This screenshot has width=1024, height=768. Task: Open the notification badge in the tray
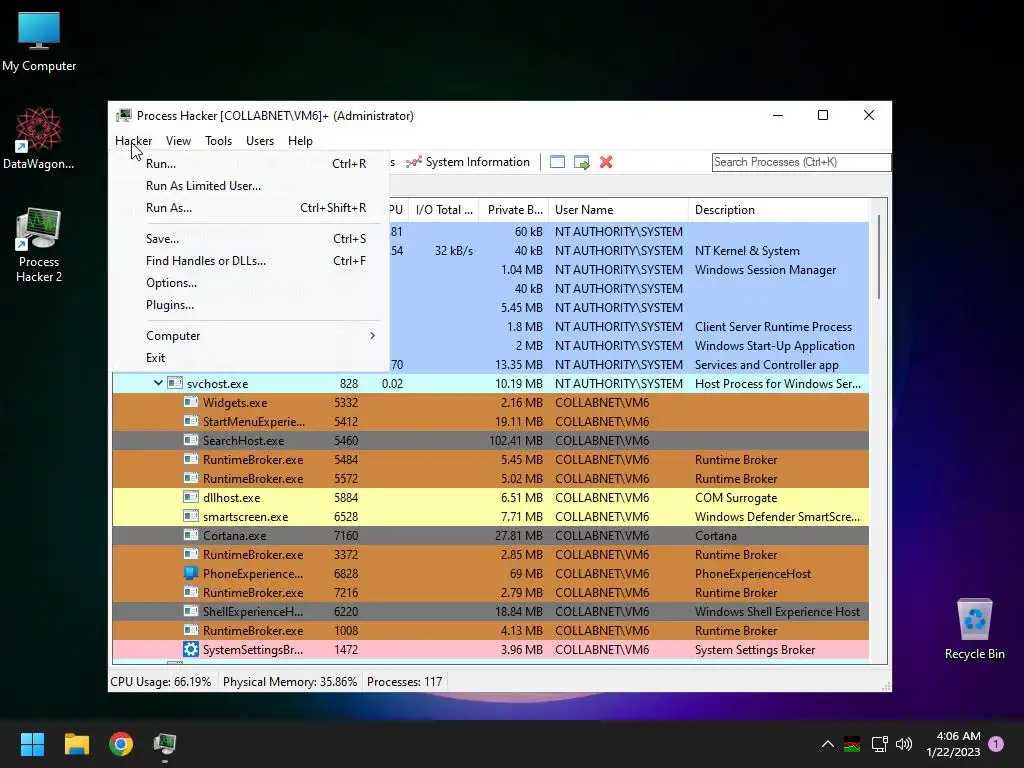tap(996, 743)
